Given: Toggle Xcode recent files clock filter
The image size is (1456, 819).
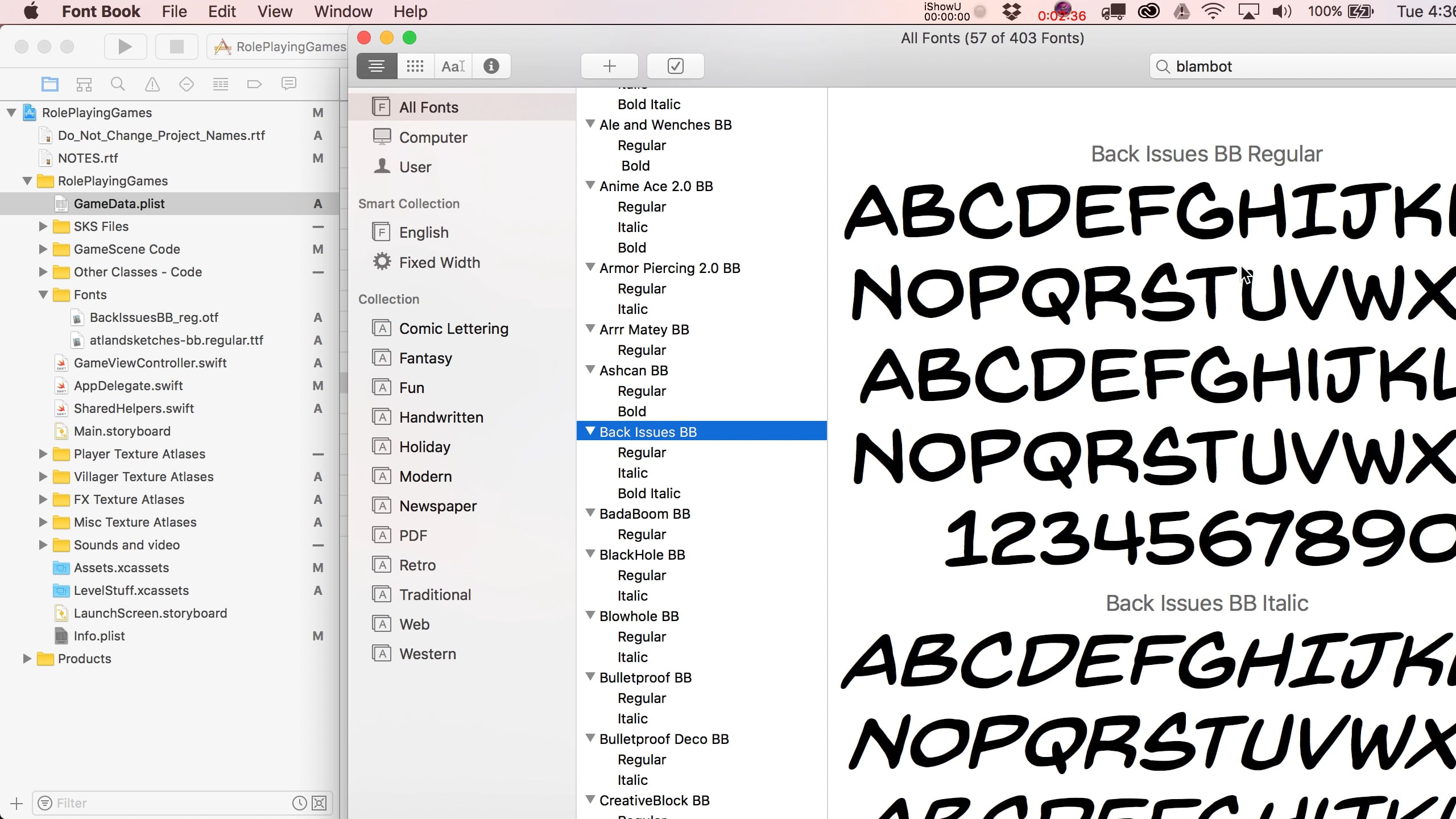Looking at the screenshot, I should point(299,803).
